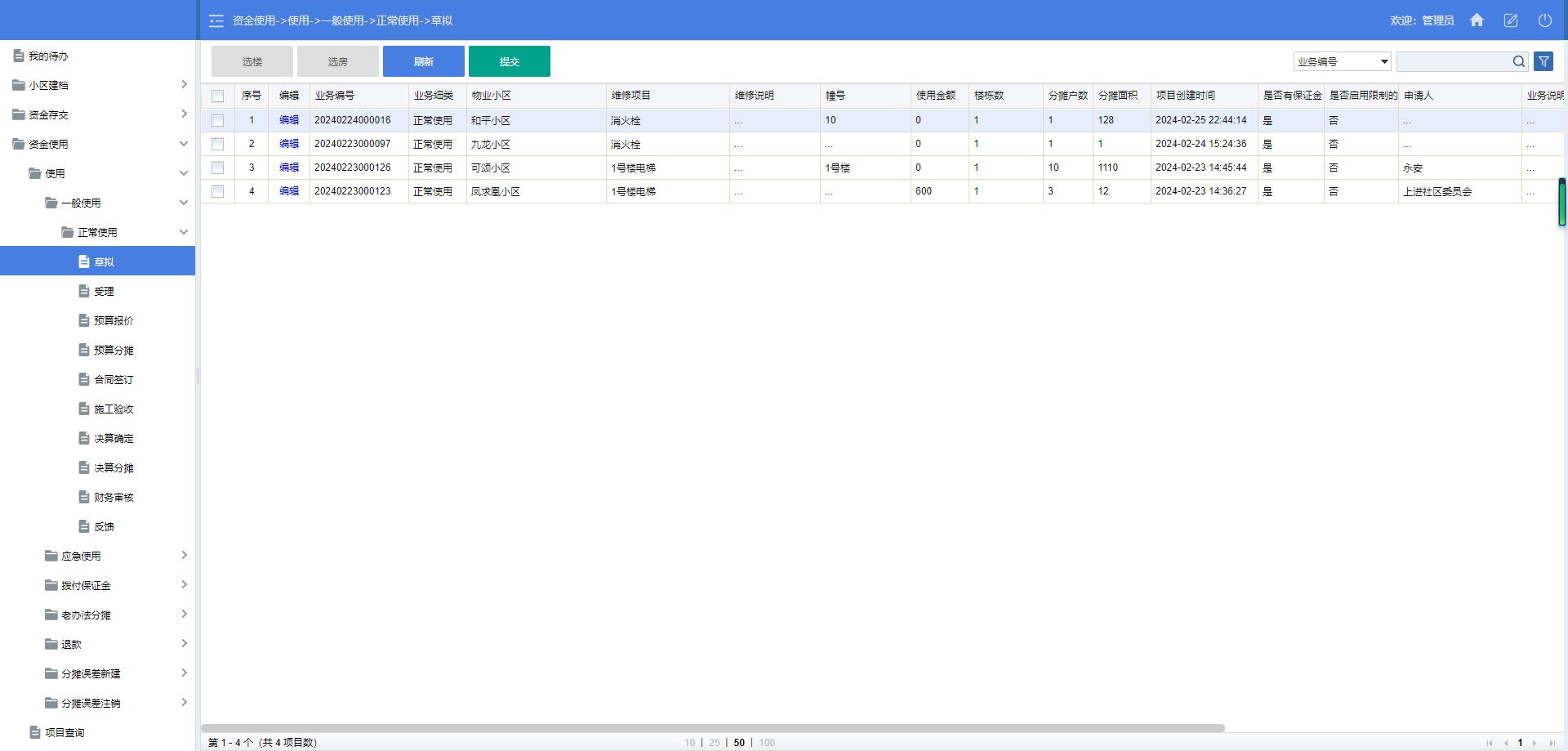Viewport: 1568px width, 751px height.
Task: Check the row for 20240223000097
Action: 217,144
